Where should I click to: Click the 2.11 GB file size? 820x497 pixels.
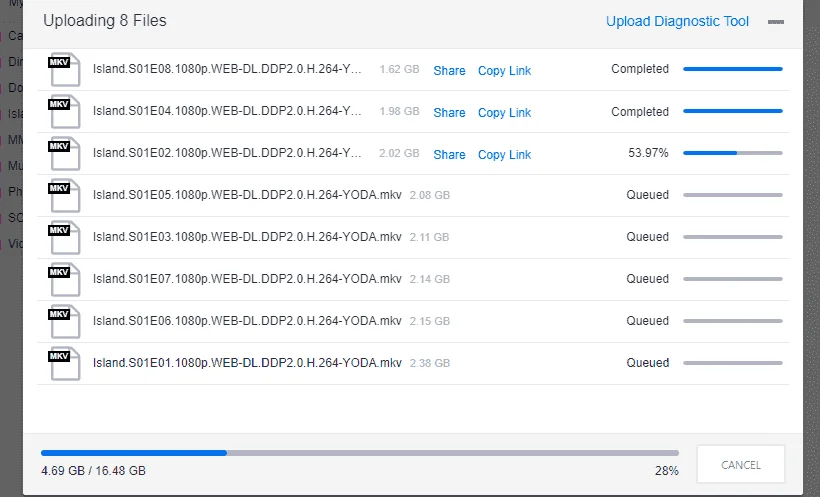click(x=429, y=237)
